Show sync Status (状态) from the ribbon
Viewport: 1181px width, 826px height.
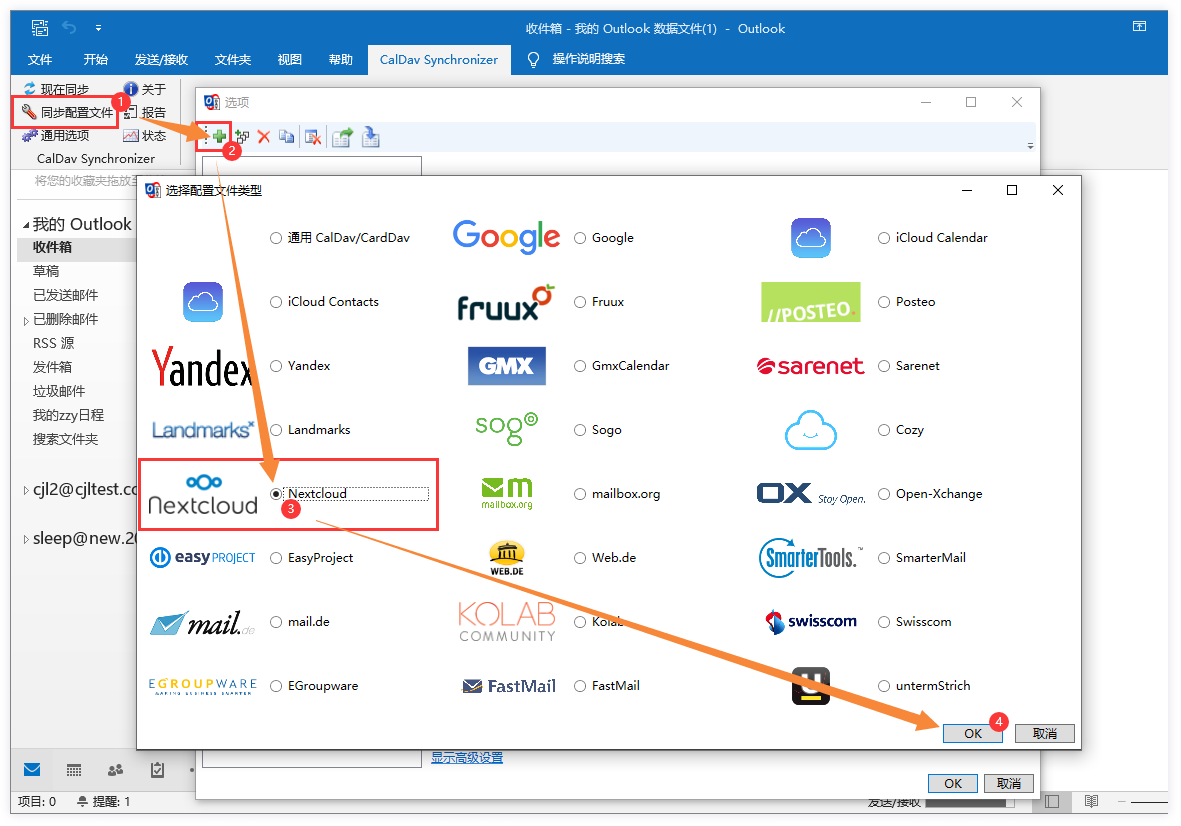pyautogui.click(x=145, y=136)
